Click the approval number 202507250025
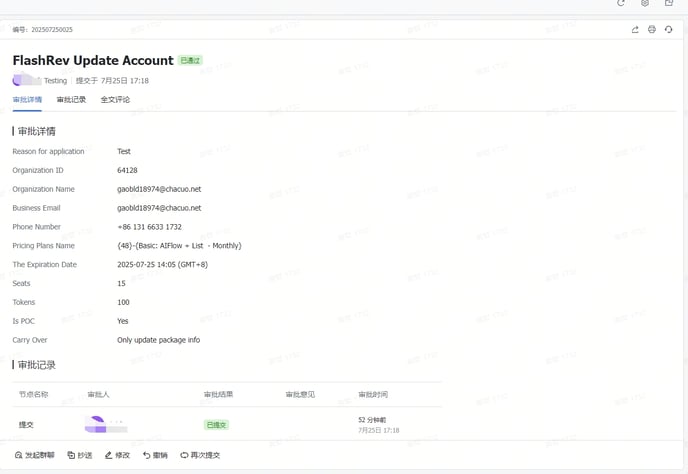 (x=52, y=29)
